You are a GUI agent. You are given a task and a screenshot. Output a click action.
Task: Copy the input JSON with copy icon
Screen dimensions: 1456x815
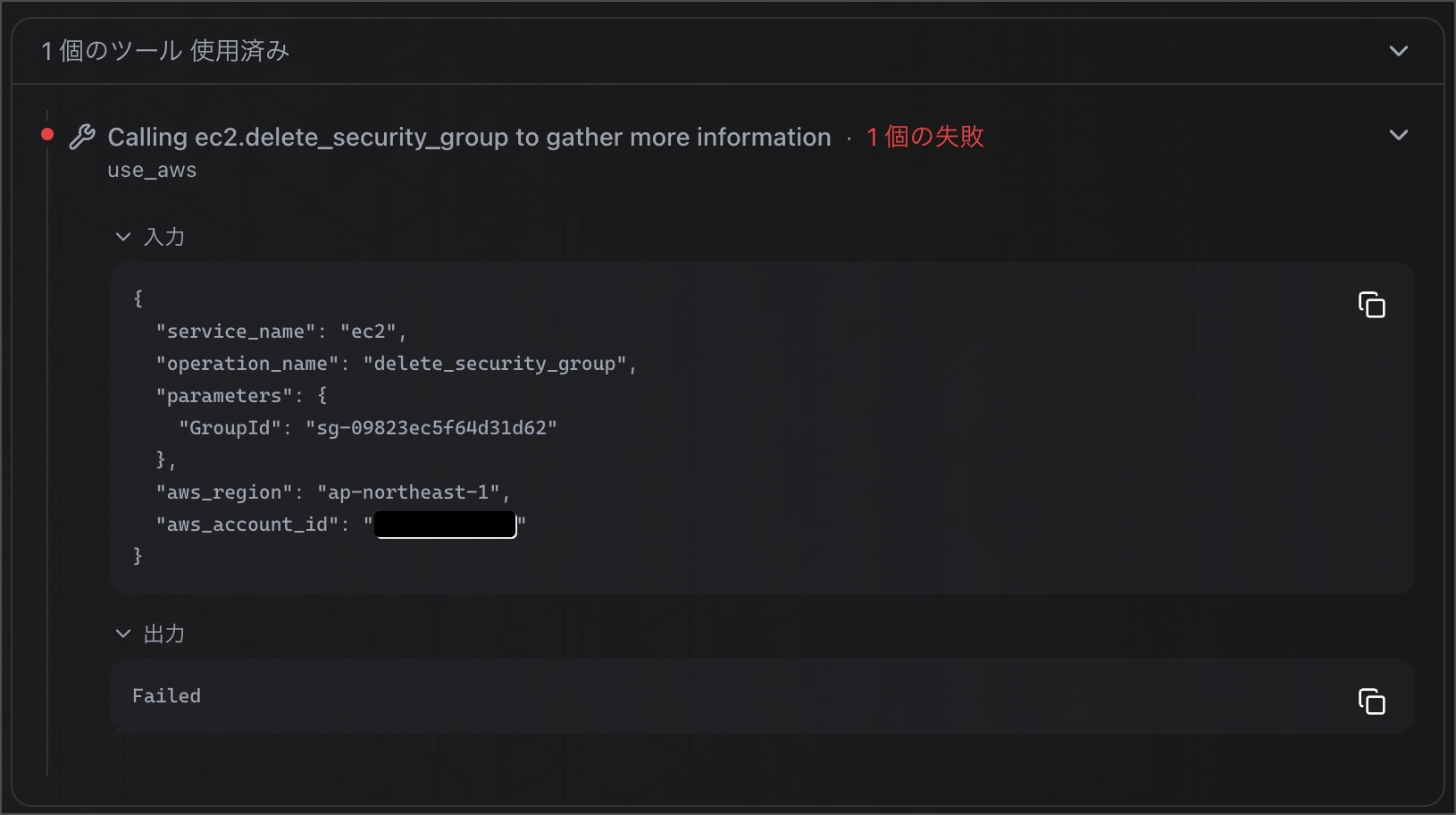pyautogui.click(x=1372, y=305)
